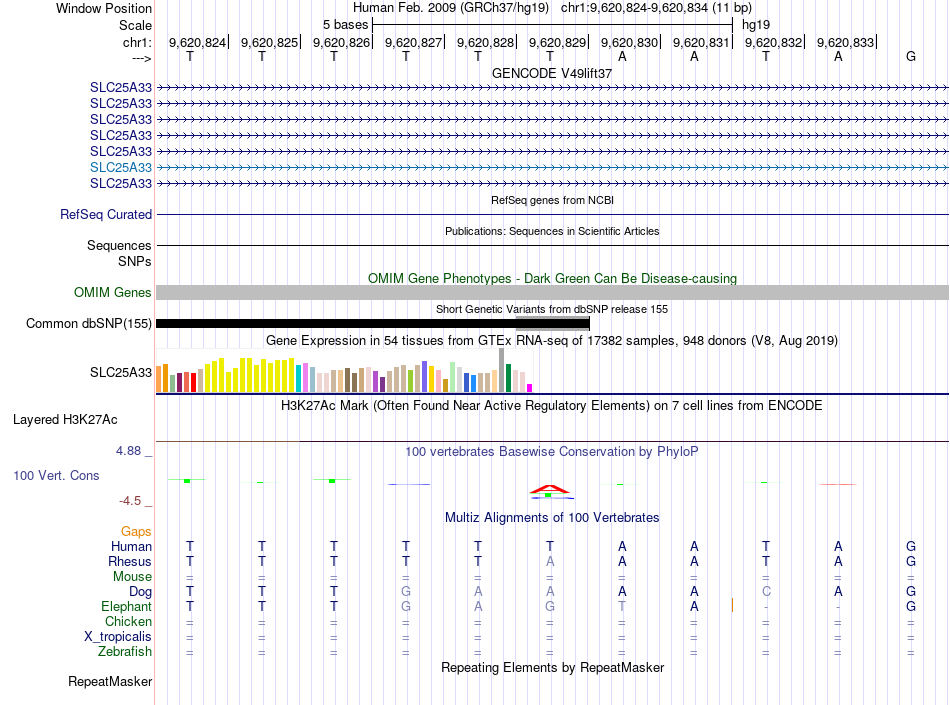Click the Sequences track label
Image resolution: width=950 pixels, height=705 pixels.
(119, 245)
